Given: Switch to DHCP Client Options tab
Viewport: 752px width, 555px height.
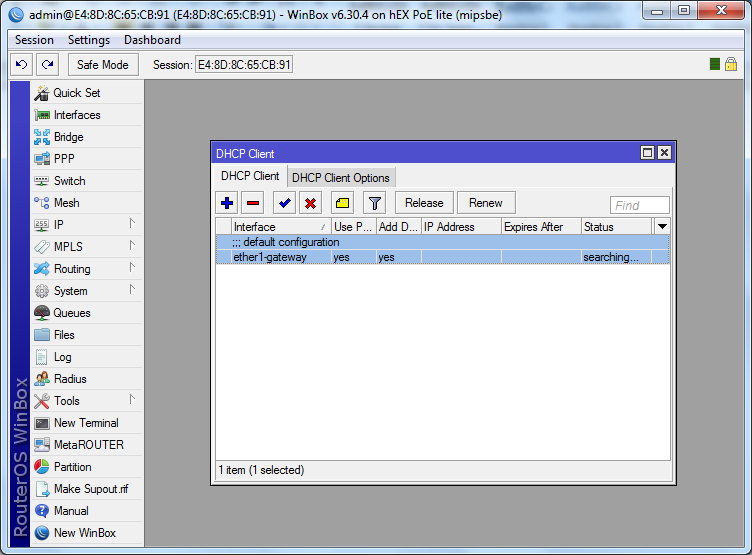Looking at the screenshot, I should click(341, 178).
